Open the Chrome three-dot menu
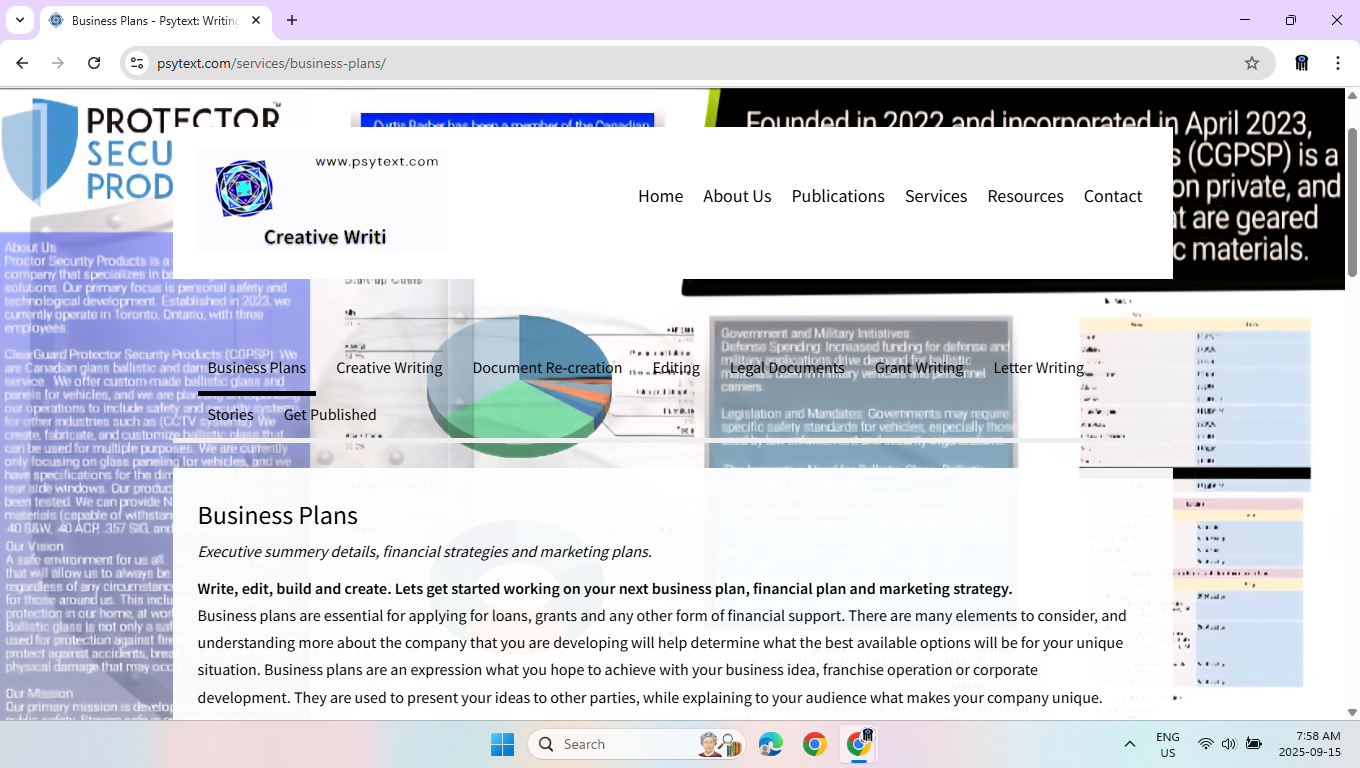Viewport: 1360px width, 768px height. pos(1338,63)
